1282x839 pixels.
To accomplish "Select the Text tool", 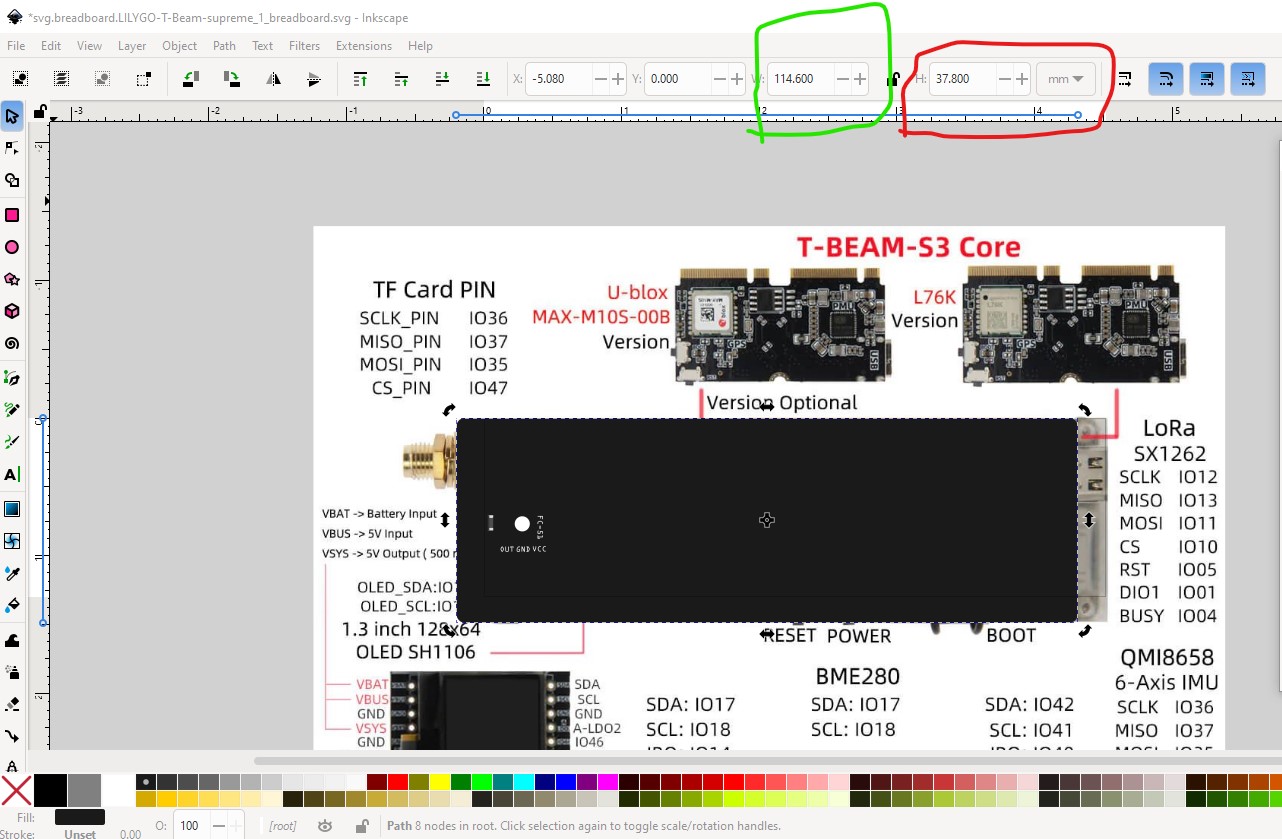I will coord(12,476).
